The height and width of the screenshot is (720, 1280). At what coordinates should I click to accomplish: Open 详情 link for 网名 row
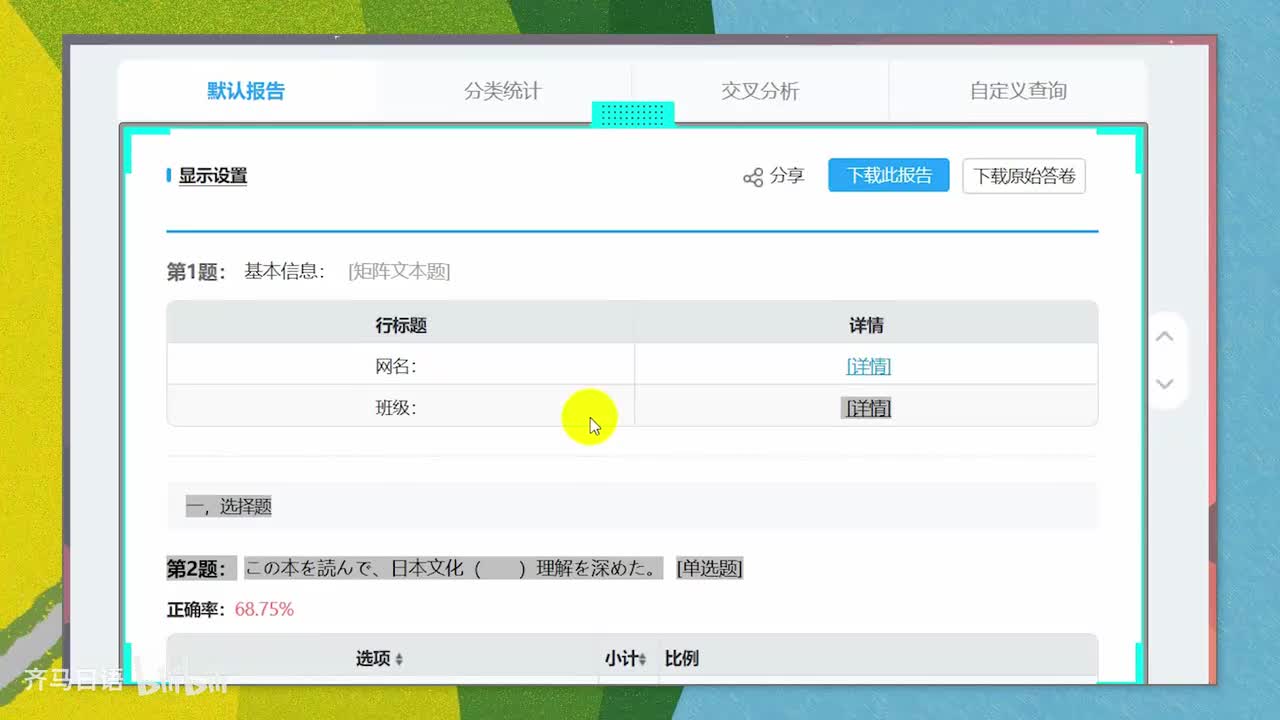868,366
